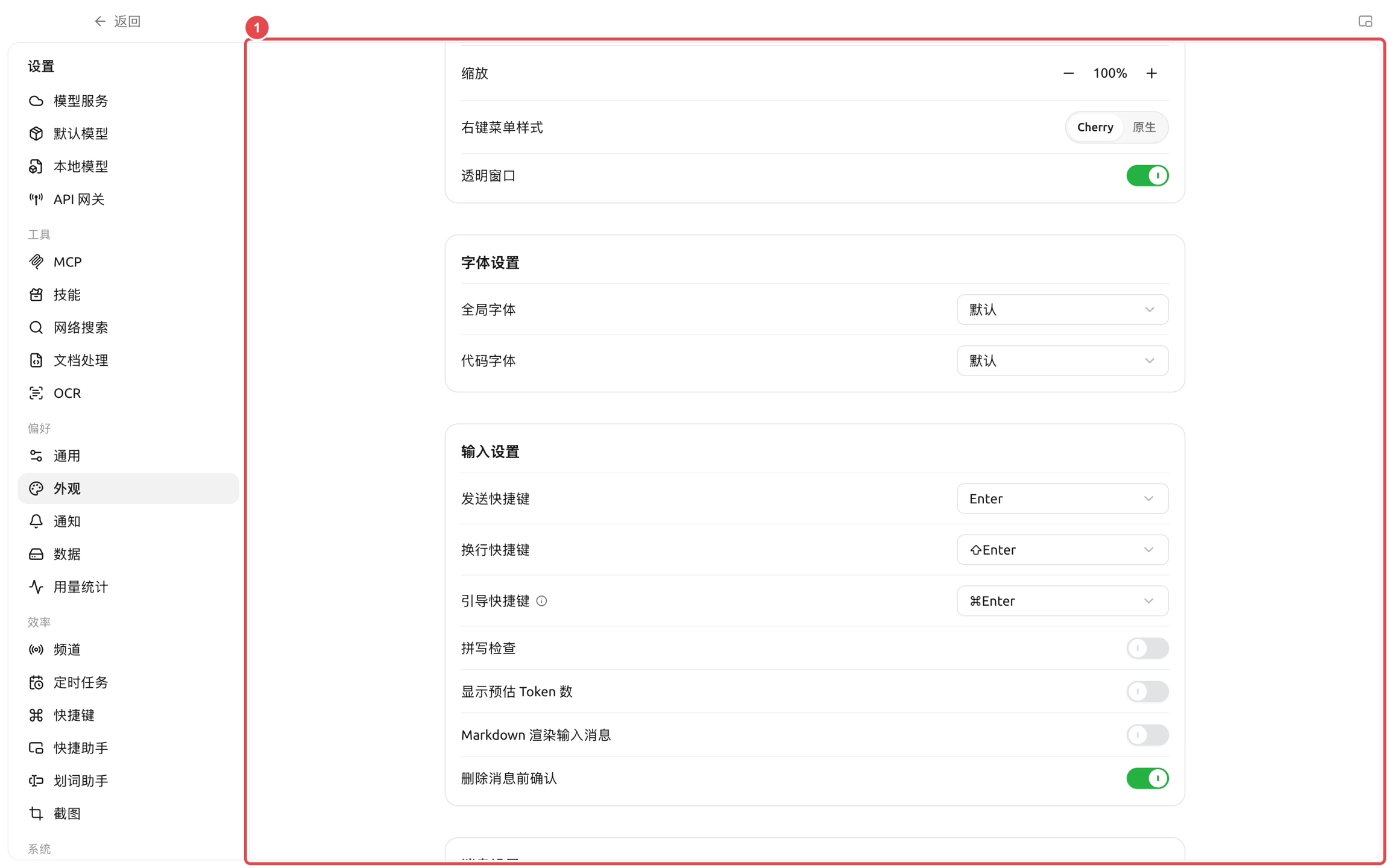Viewport: 1389px width, 868px height.
Task: Open the 全局字体 dropdown
Action: click(1062, 310)
